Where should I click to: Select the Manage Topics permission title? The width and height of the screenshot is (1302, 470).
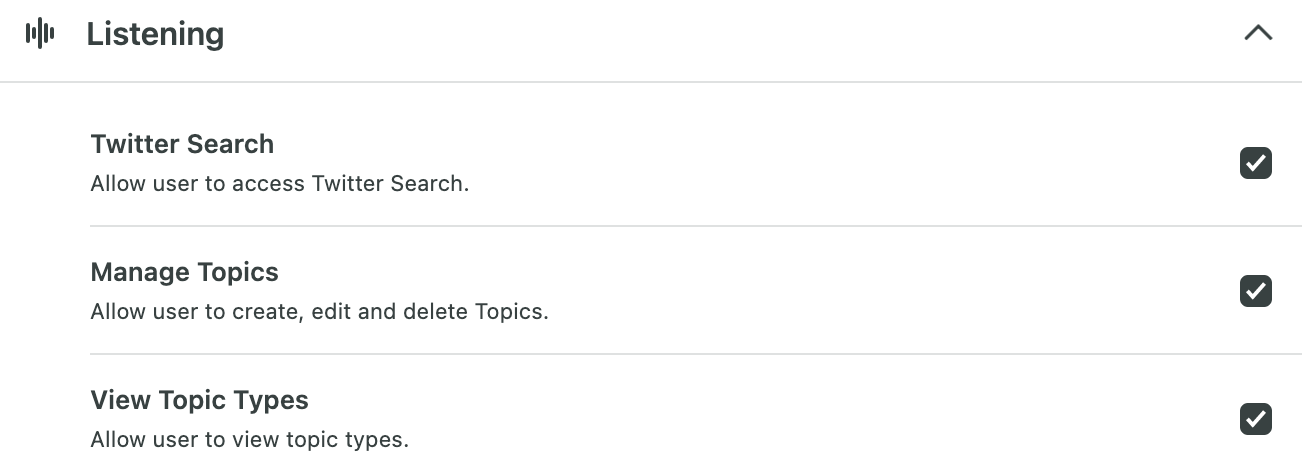[x=185, y=272]
